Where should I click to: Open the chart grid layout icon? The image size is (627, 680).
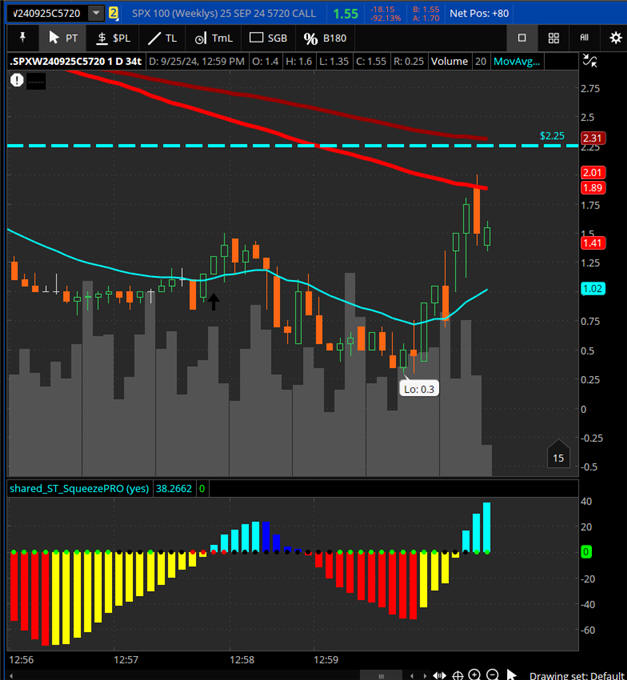[x=554, y=38]
